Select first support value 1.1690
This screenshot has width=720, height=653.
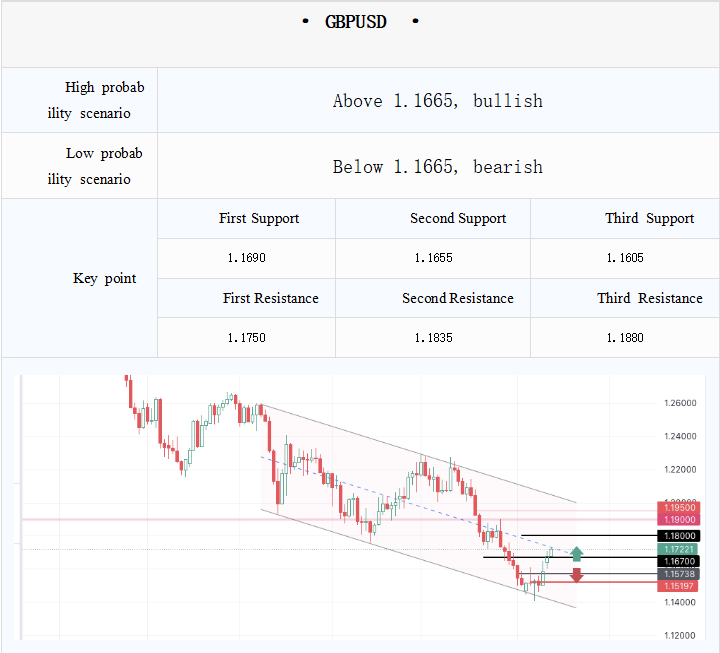pyautogui.click(x=247, y=258)
